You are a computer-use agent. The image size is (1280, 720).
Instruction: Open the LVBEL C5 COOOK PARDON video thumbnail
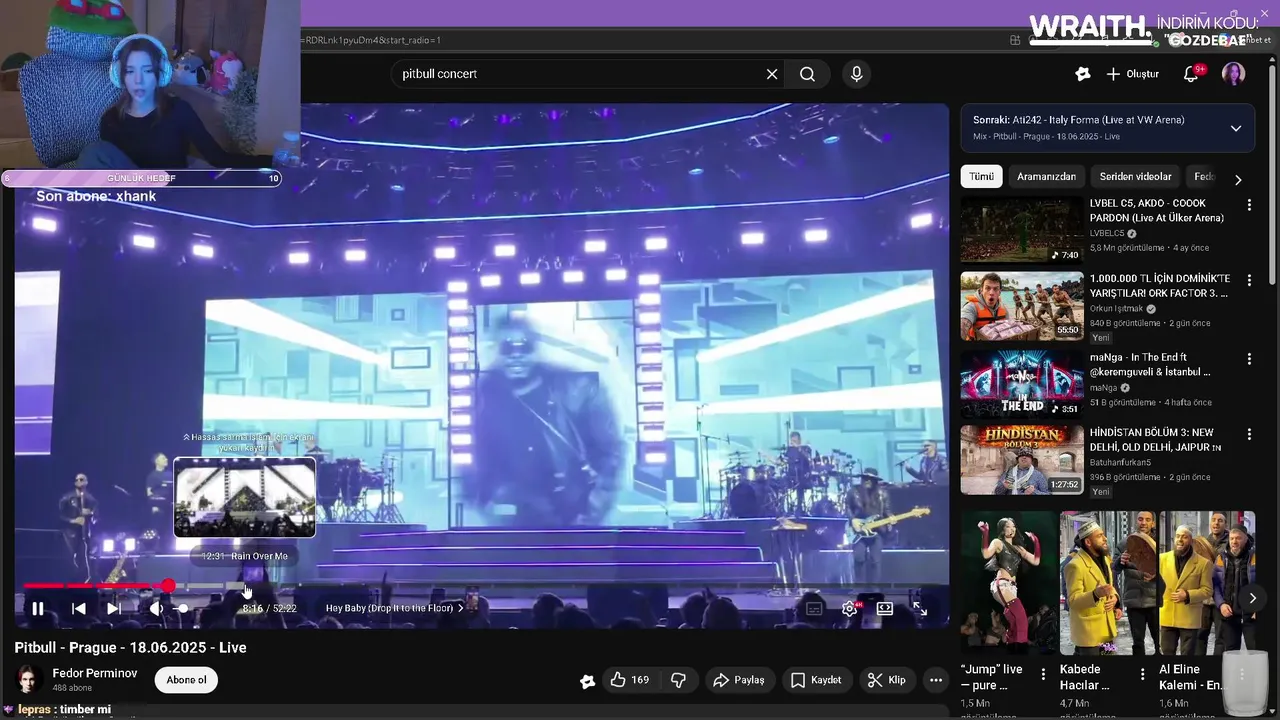tap(1022, 230)
